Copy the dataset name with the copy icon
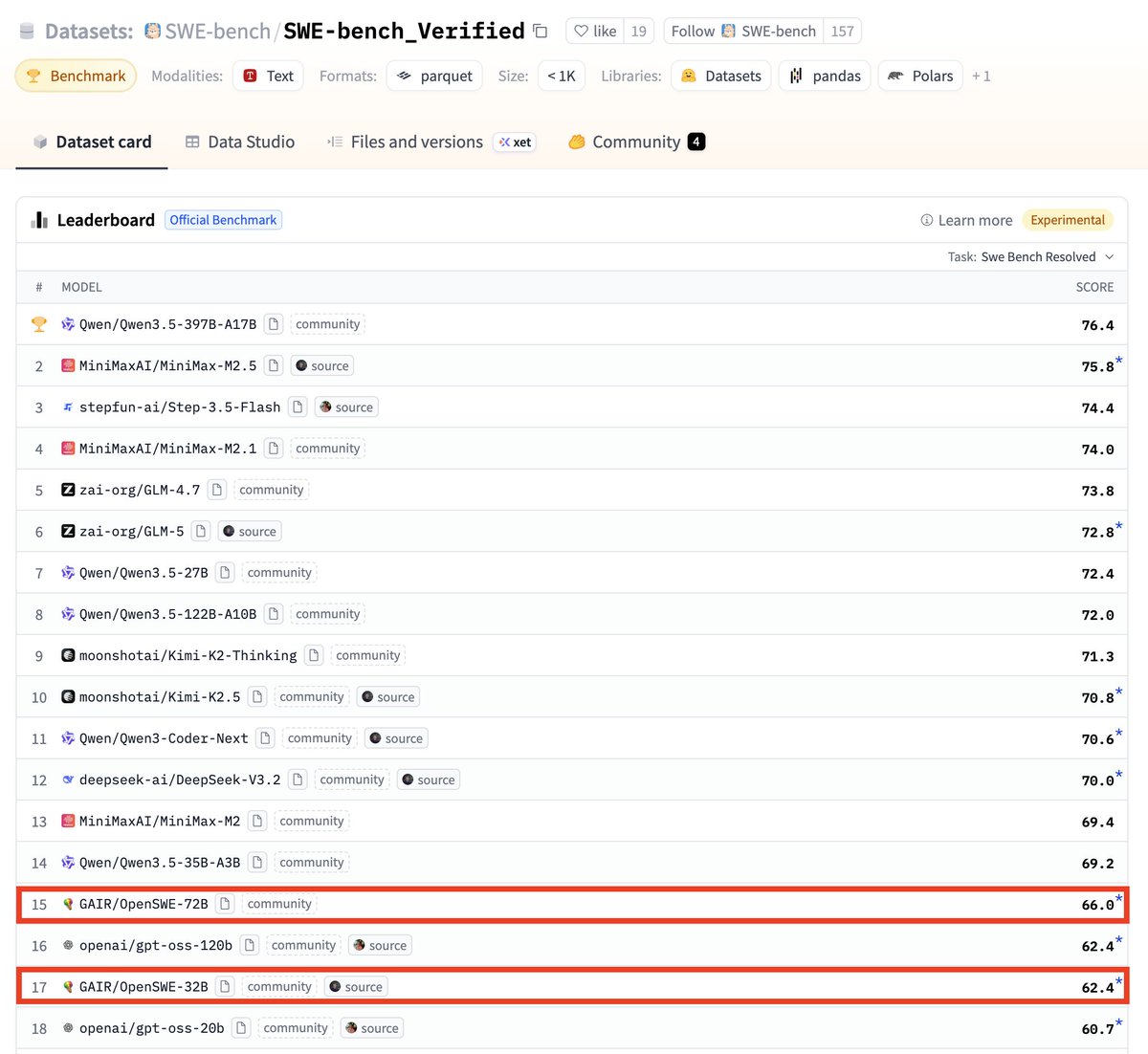The width and height of the screenshot is (1148, 1054). tap(541, 32)
